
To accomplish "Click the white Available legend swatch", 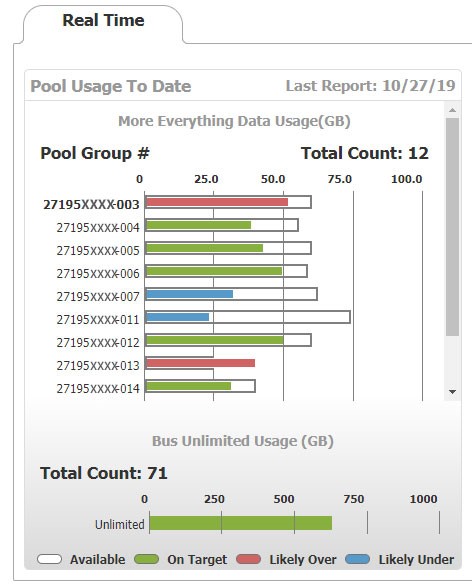I will 49,559.
